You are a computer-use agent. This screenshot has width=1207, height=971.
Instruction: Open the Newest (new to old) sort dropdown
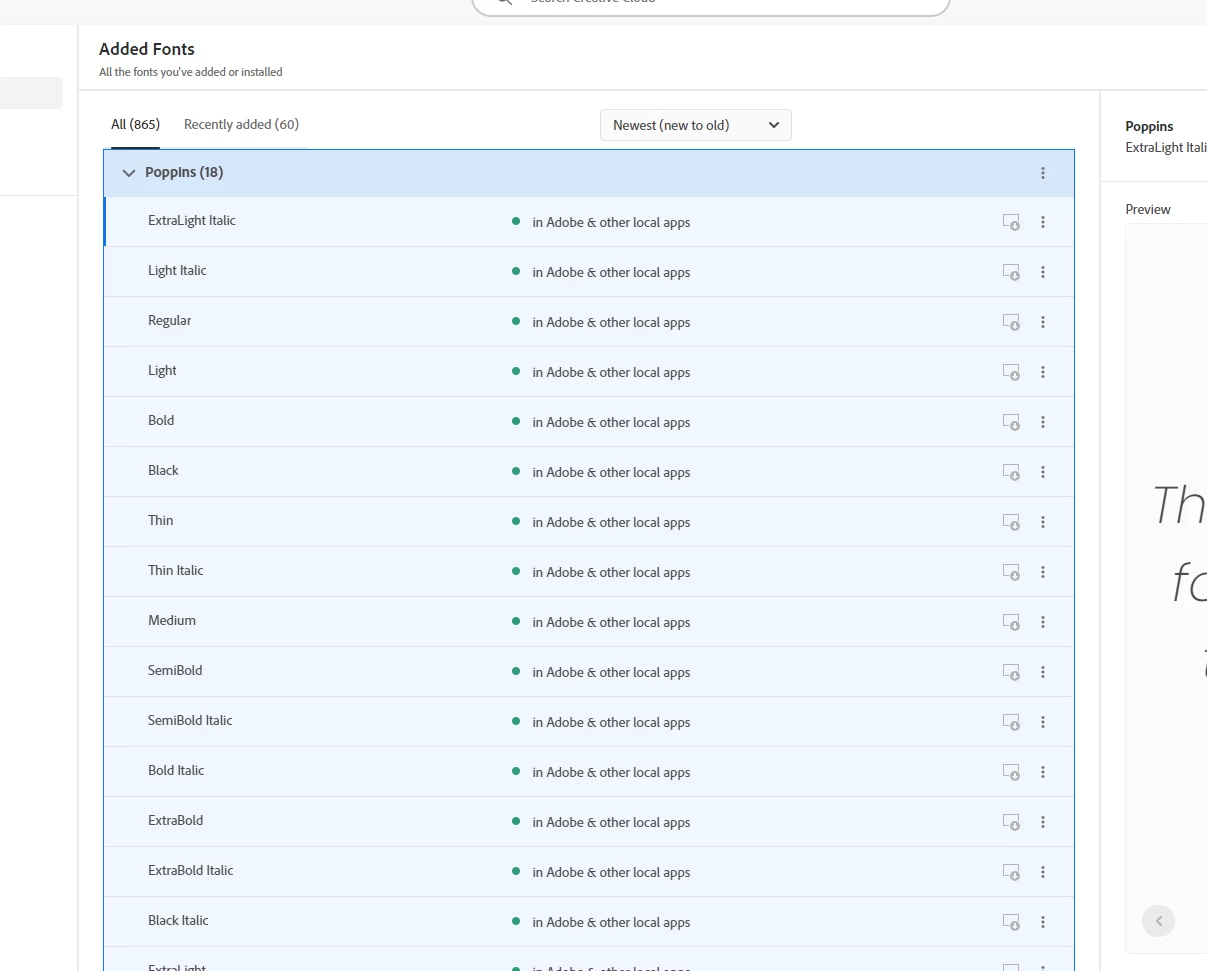point(696,125)
